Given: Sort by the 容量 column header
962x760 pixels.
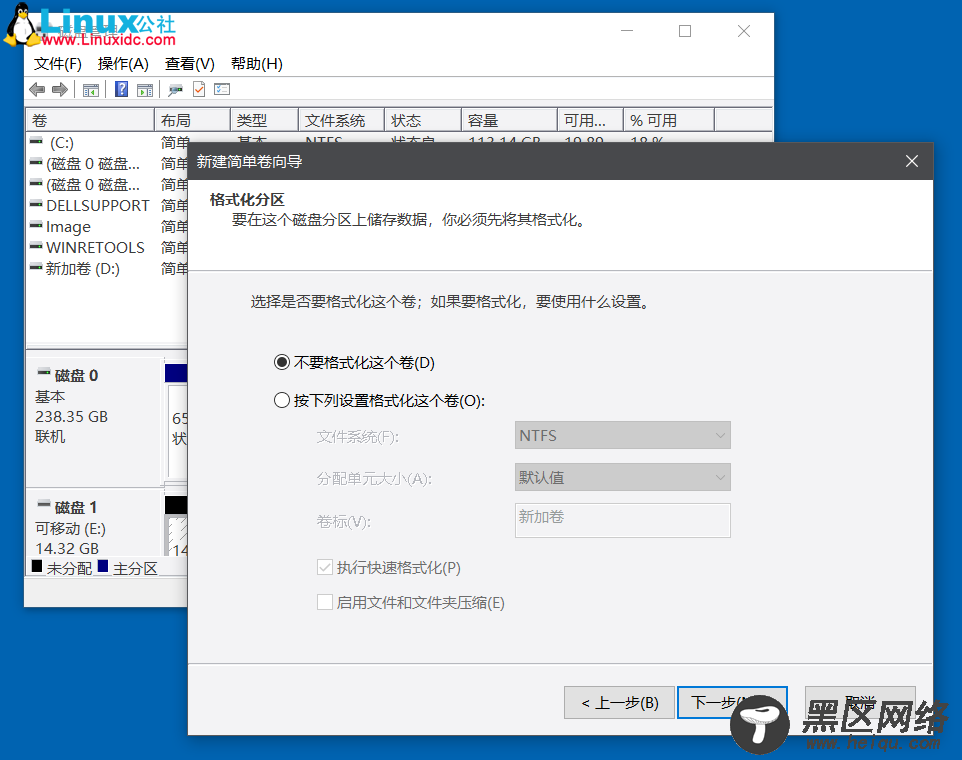Looking at the screenshot, I should [x=509, y=120].
